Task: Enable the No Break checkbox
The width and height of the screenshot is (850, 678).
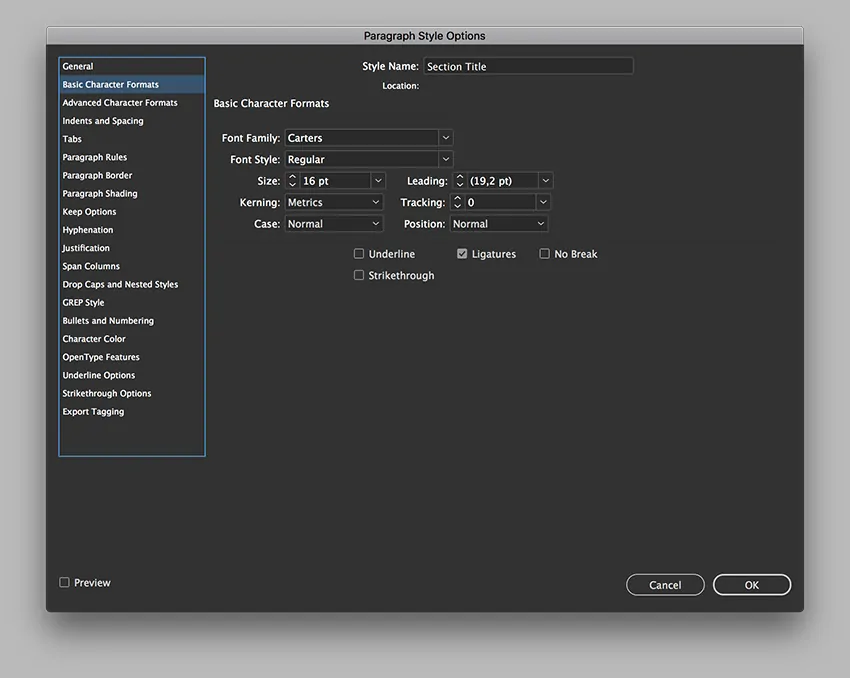Action: [545, 254]
